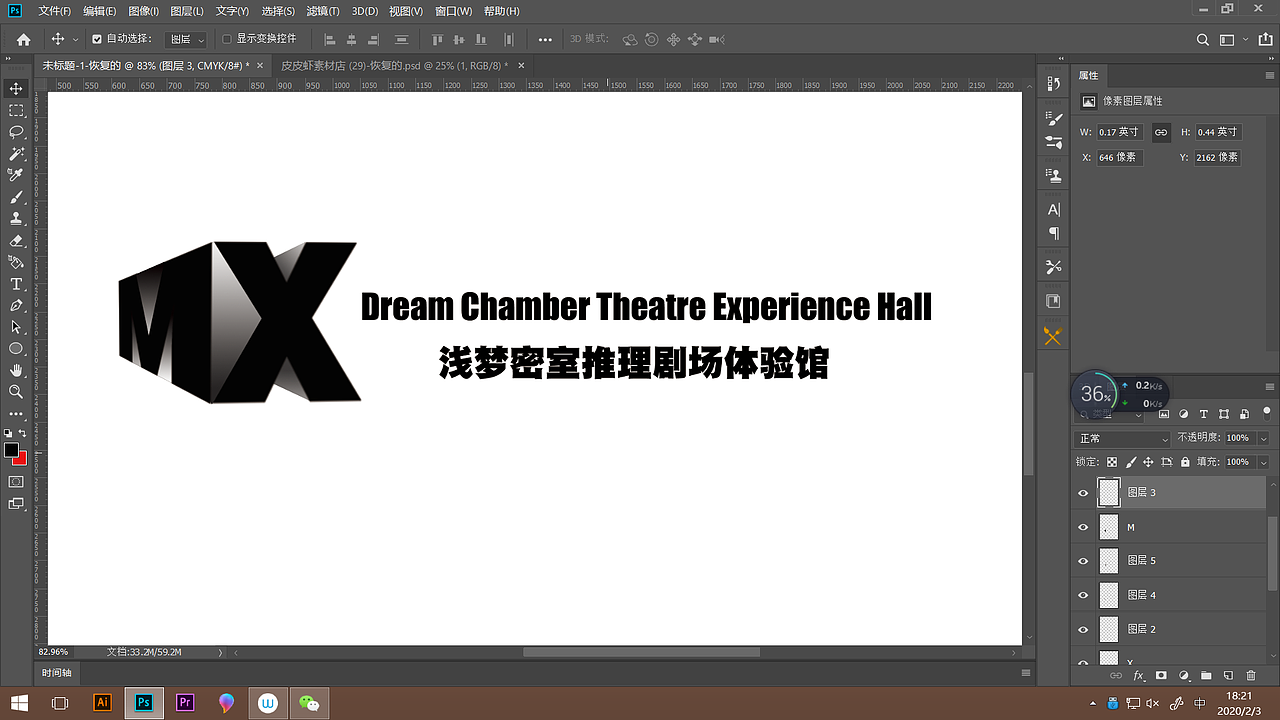Hide layer 图层 2 with eye icon

point(1083,629)
